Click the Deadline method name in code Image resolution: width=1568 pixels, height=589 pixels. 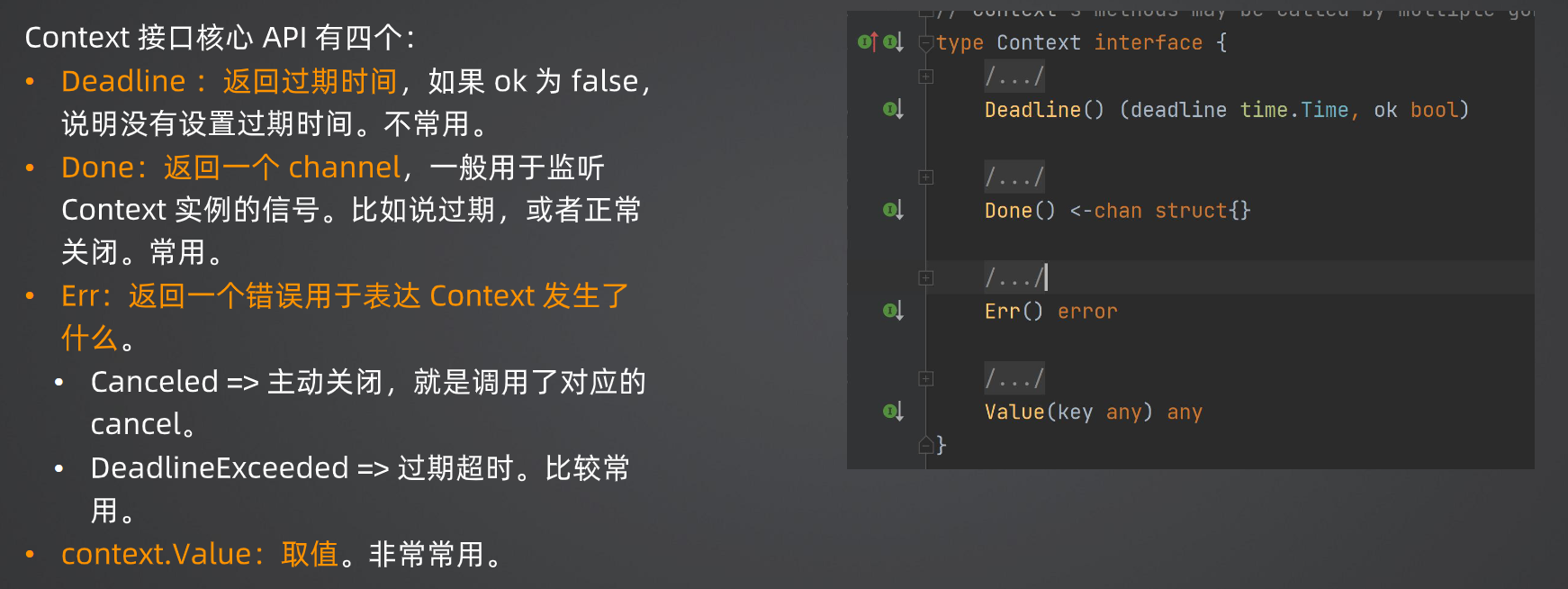point(1032,110)
